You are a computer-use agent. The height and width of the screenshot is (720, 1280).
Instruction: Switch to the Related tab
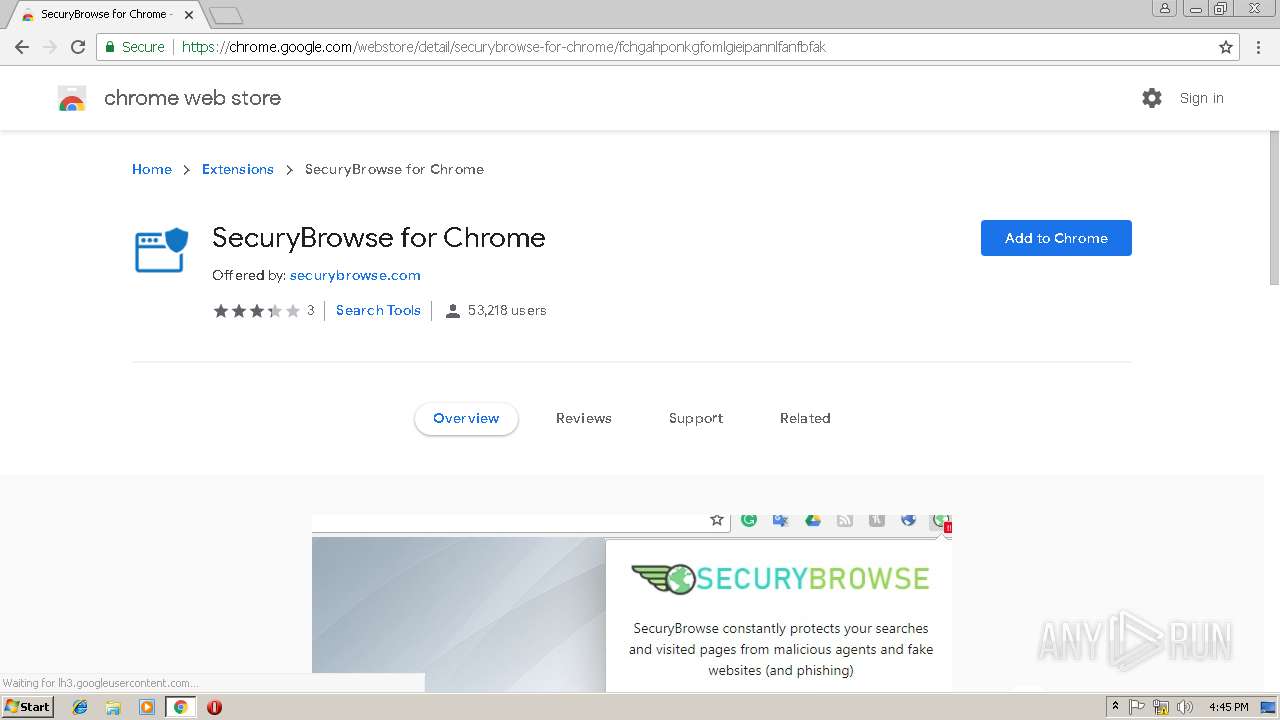pyautogui.click(x=805, y=418)
